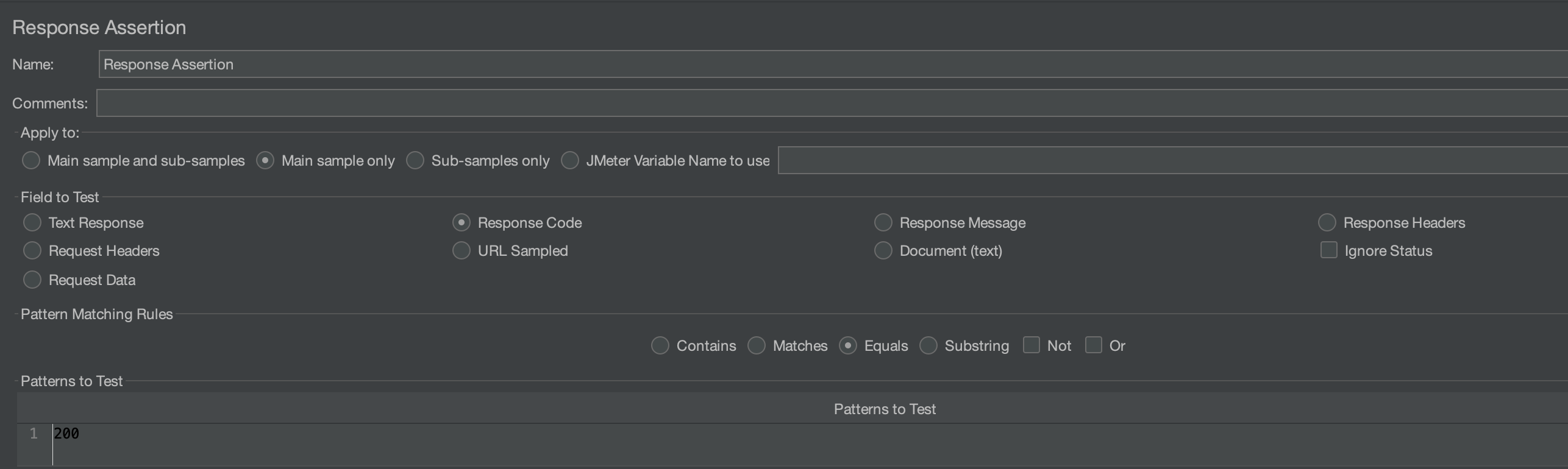Image resolution: width=1568 pixels, height=469 pixels.
Task: Select Response Message field option
Action: point(883,223)
